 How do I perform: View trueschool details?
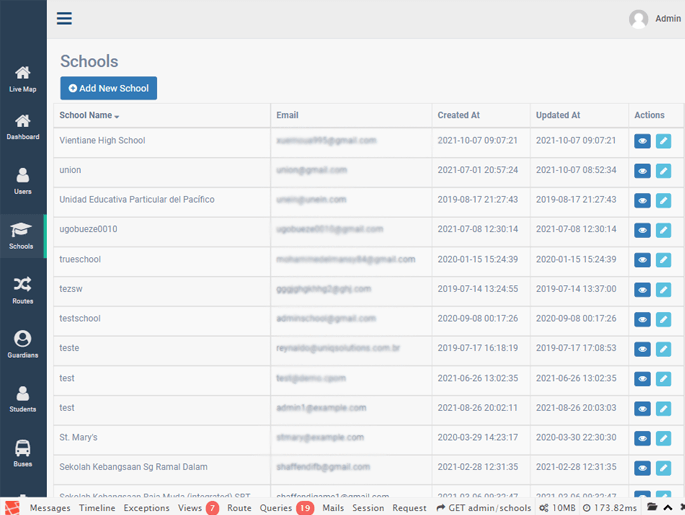642,260
